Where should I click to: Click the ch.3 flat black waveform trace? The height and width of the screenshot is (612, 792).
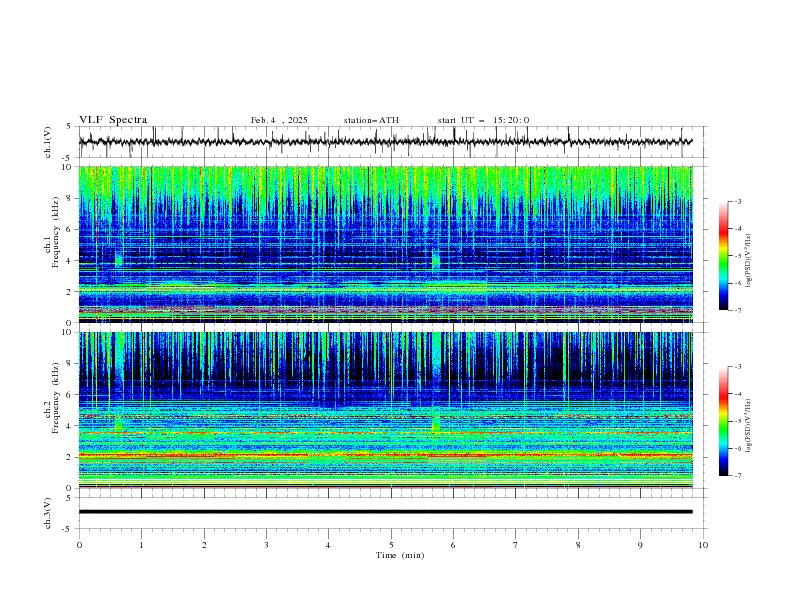385,512
